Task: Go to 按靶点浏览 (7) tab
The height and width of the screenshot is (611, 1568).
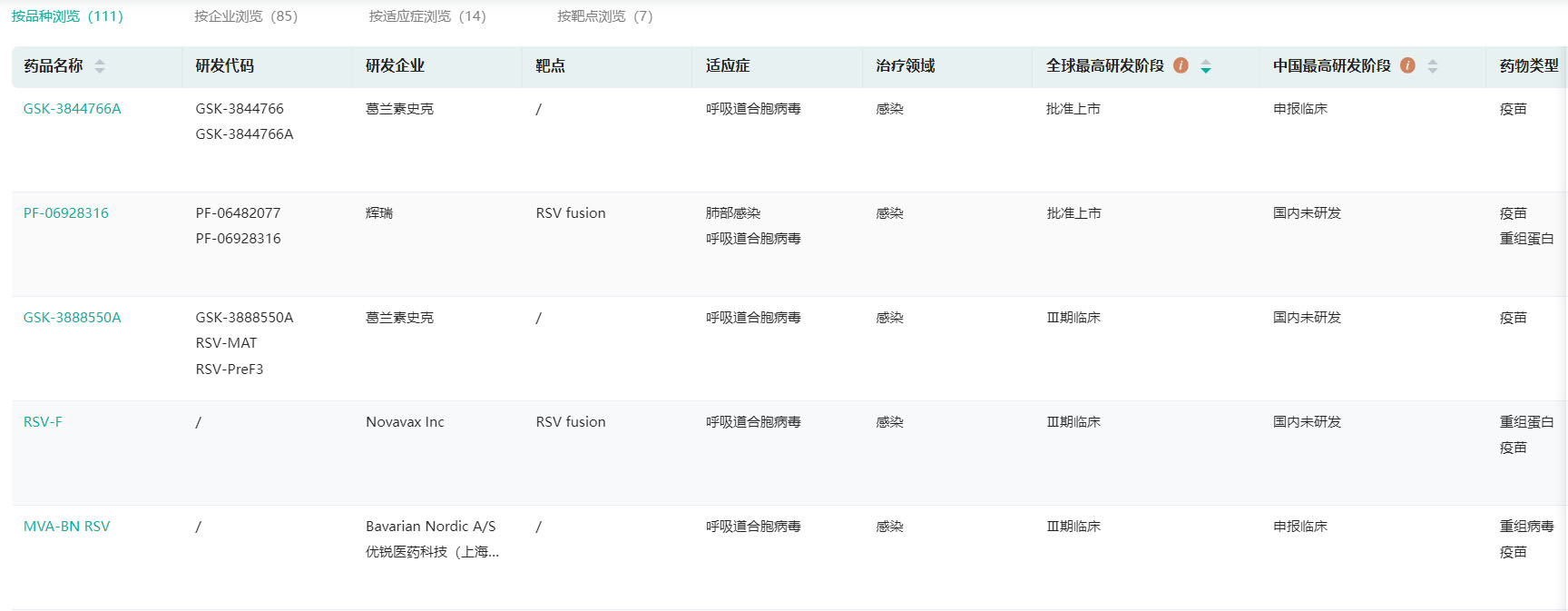Action: 604,16
